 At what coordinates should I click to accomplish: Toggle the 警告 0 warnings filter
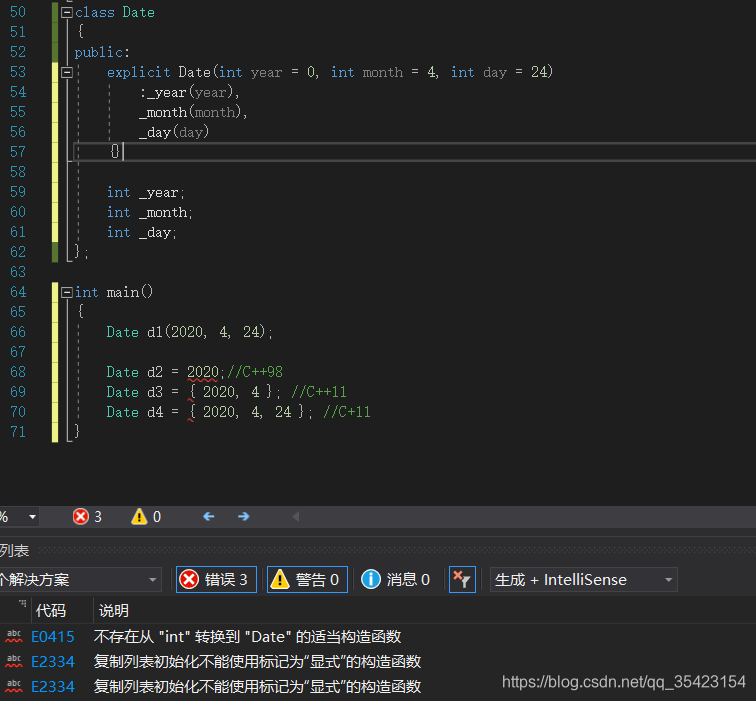pyautogui.click(x=307, y=580)
